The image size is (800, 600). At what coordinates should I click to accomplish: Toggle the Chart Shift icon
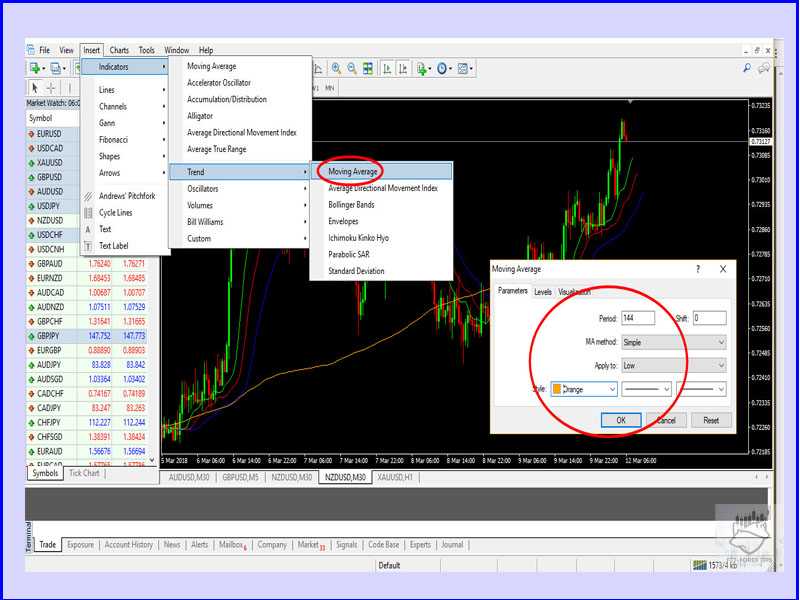tap(403, 68)
